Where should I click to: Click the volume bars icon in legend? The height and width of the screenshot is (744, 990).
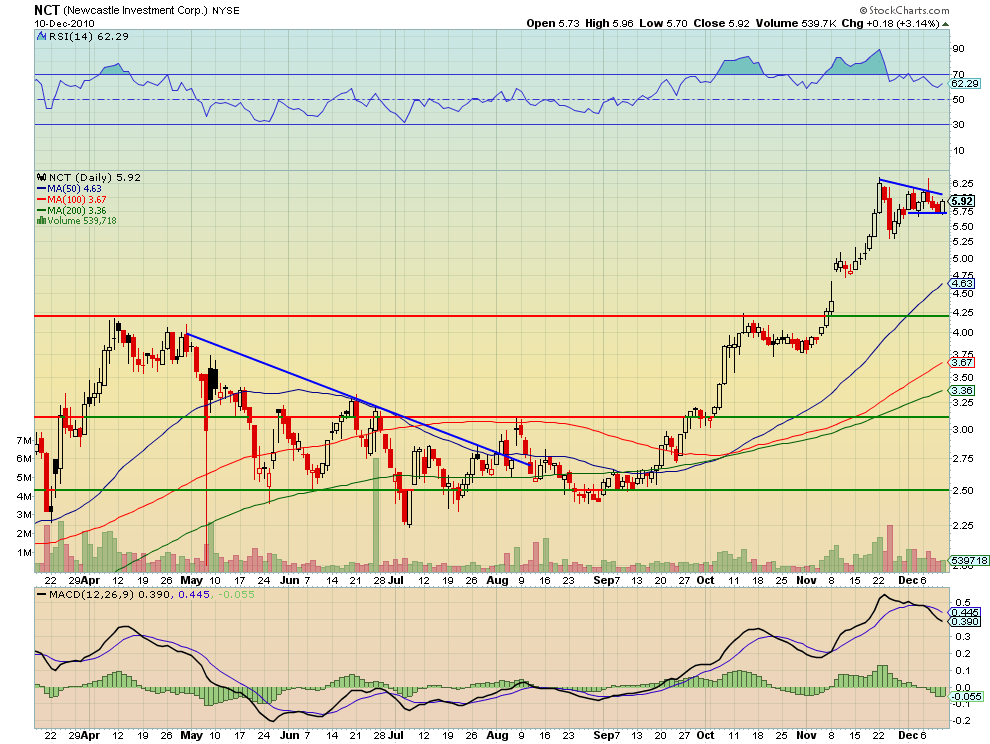click(42, 220)
